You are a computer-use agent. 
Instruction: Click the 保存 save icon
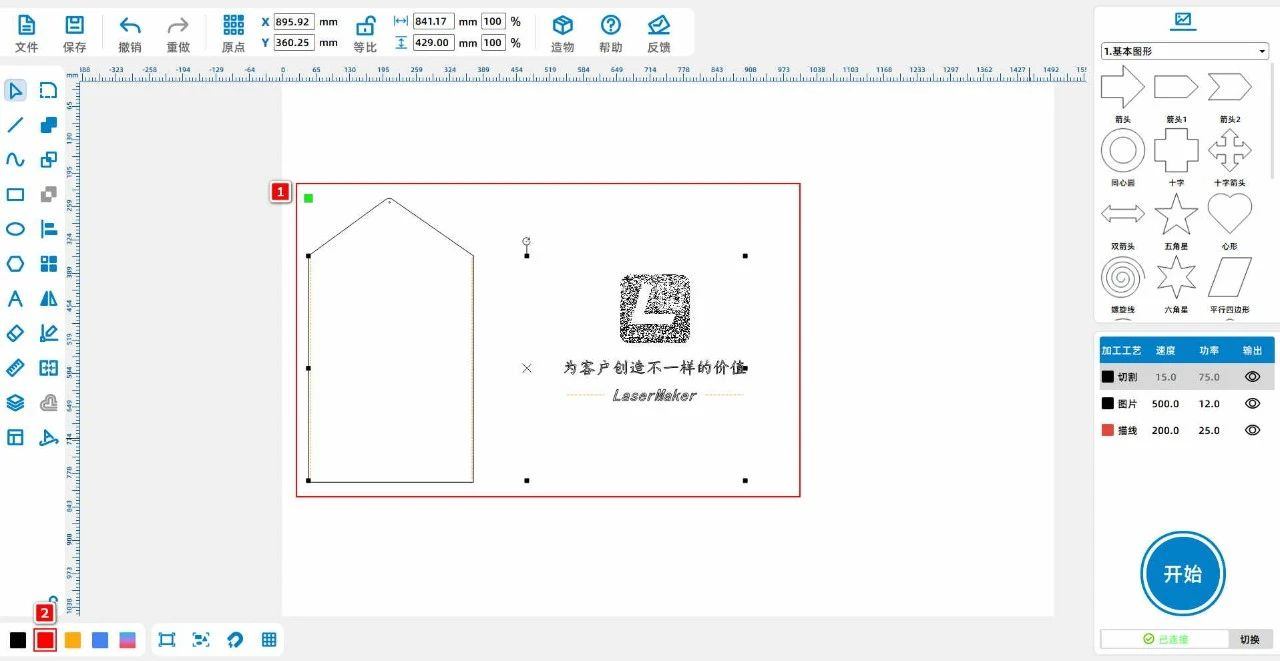pyautogui.click(x=74, y=26)
